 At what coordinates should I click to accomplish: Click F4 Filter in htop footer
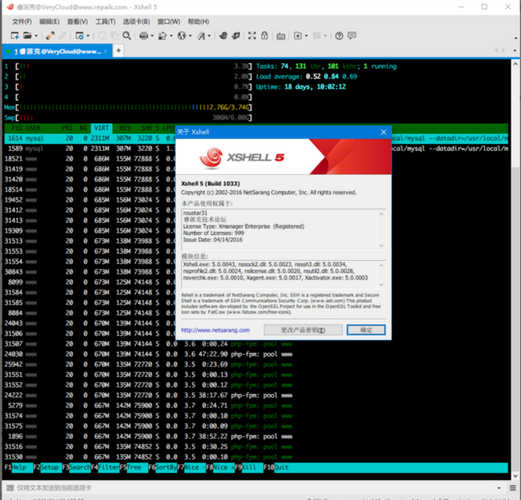point(105,468)
